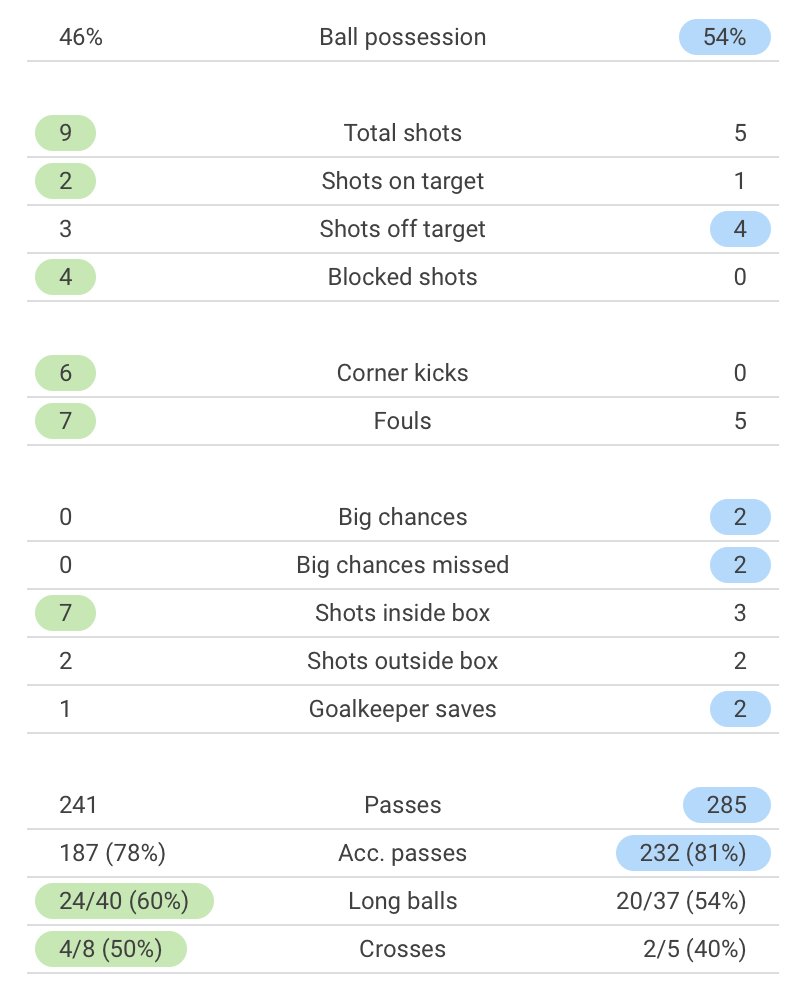Select the green 7 Shots inside box badge
The image size is (808, 988).
click(x=65, y=613)
